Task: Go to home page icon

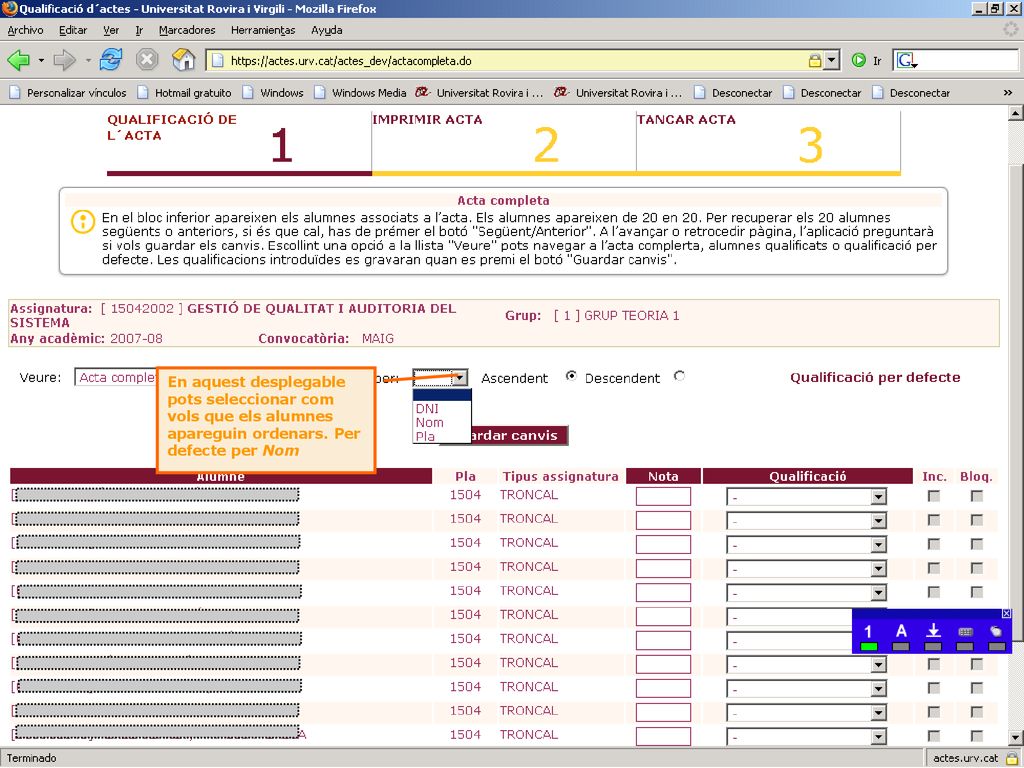Action: tap(184, 60)
